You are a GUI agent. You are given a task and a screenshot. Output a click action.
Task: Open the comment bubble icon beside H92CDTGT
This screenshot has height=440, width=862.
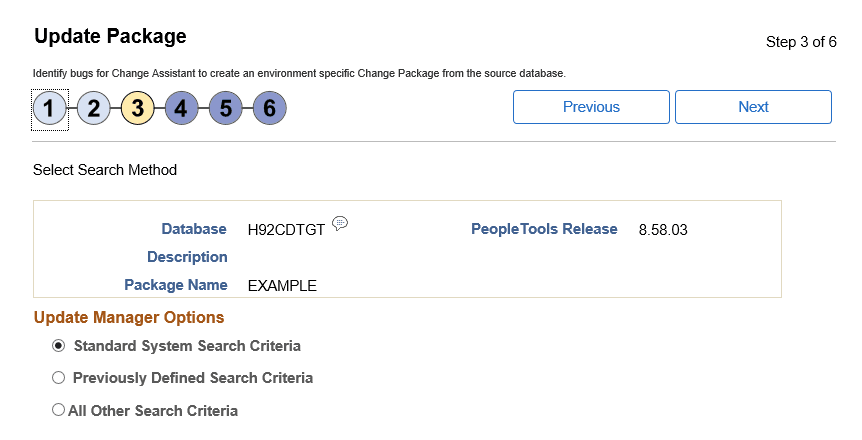pyautogui.click(x=340, y=223)
